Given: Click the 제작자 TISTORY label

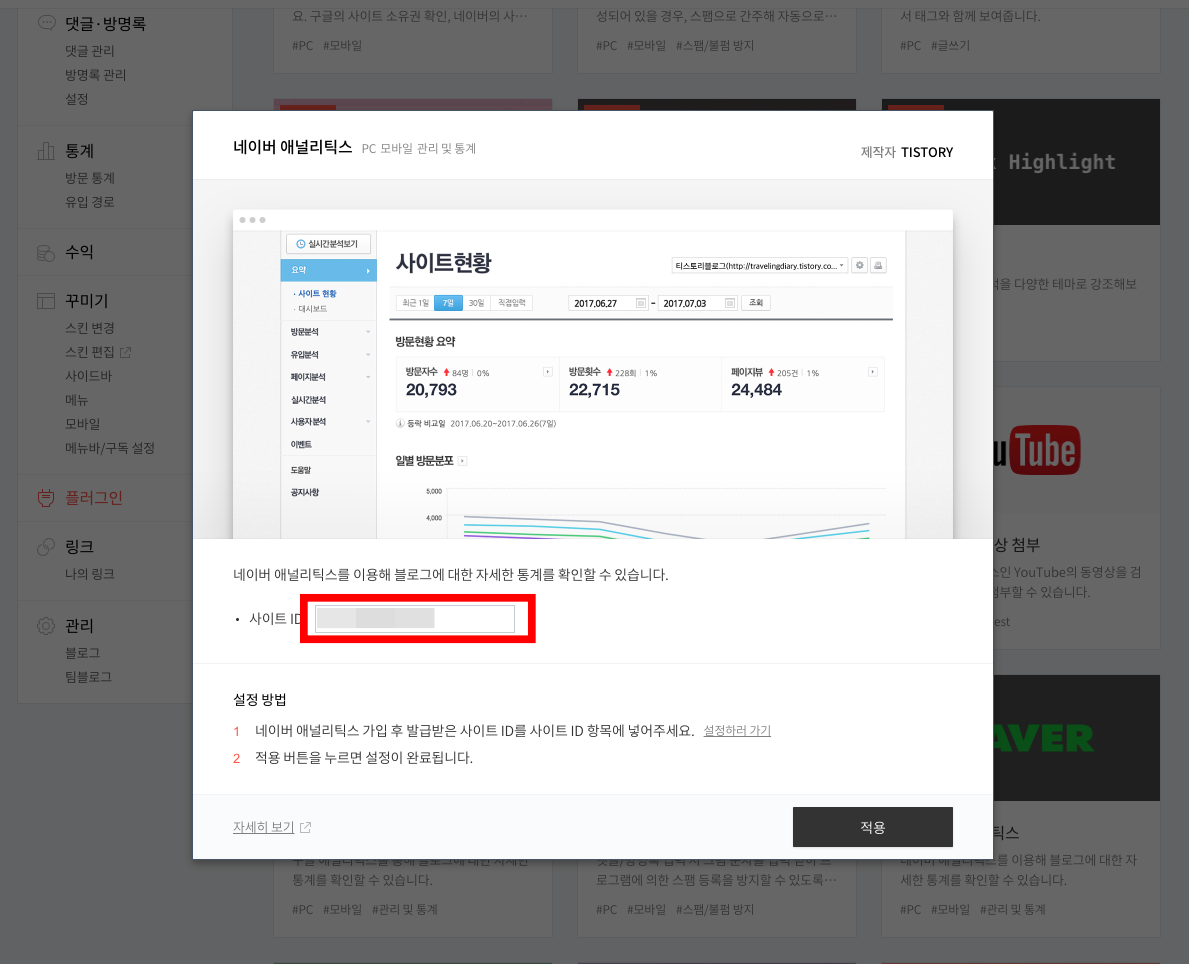Looking at the screenshot, I should click(x=907, y=152).
